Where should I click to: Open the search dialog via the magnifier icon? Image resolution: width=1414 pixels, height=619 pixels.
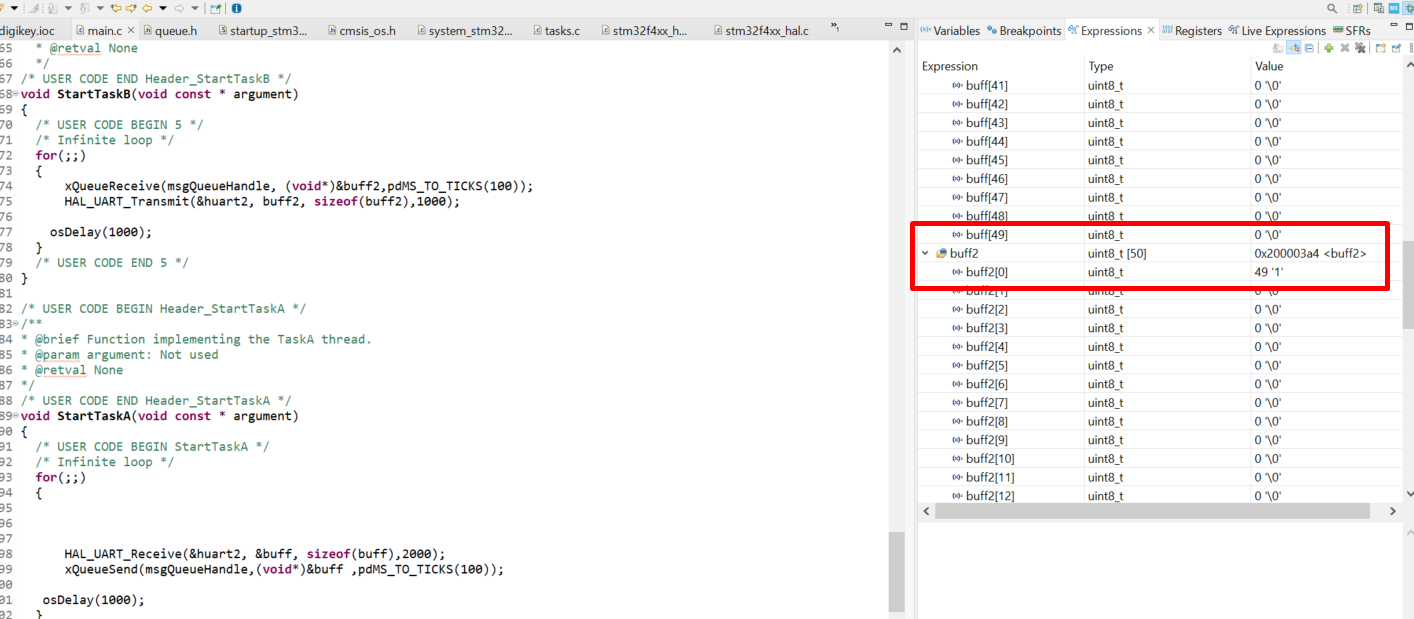pos(1332,9)
